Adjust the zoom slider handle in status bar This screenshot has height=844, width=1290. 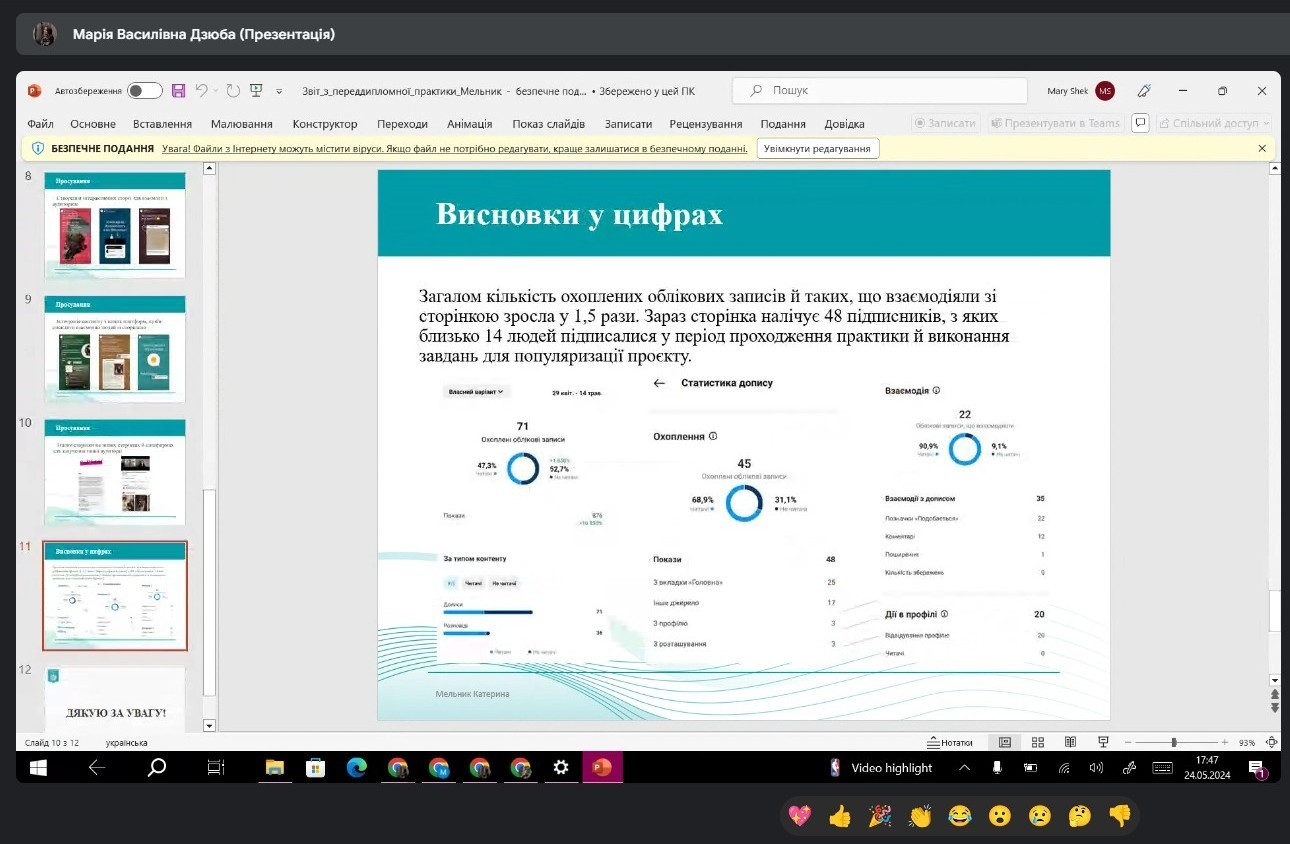[1174, 743]
